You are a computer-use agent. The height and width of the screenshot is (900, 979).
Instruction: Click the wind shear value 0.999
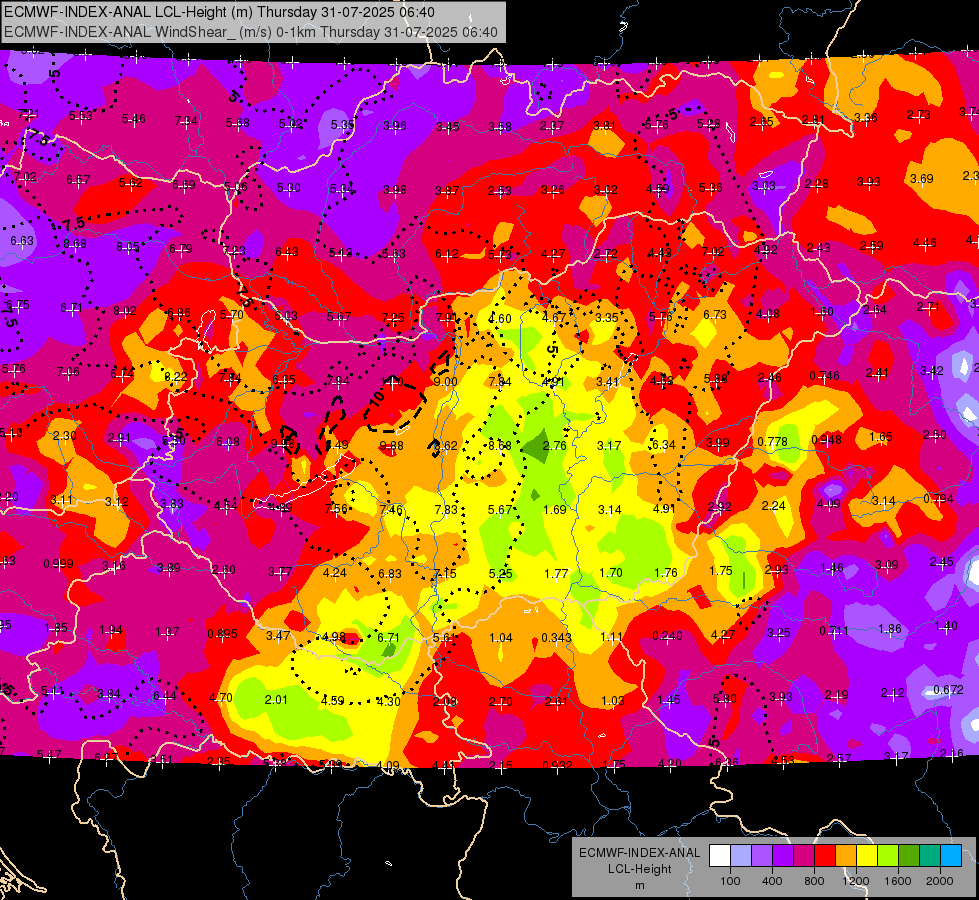(58, 564)
